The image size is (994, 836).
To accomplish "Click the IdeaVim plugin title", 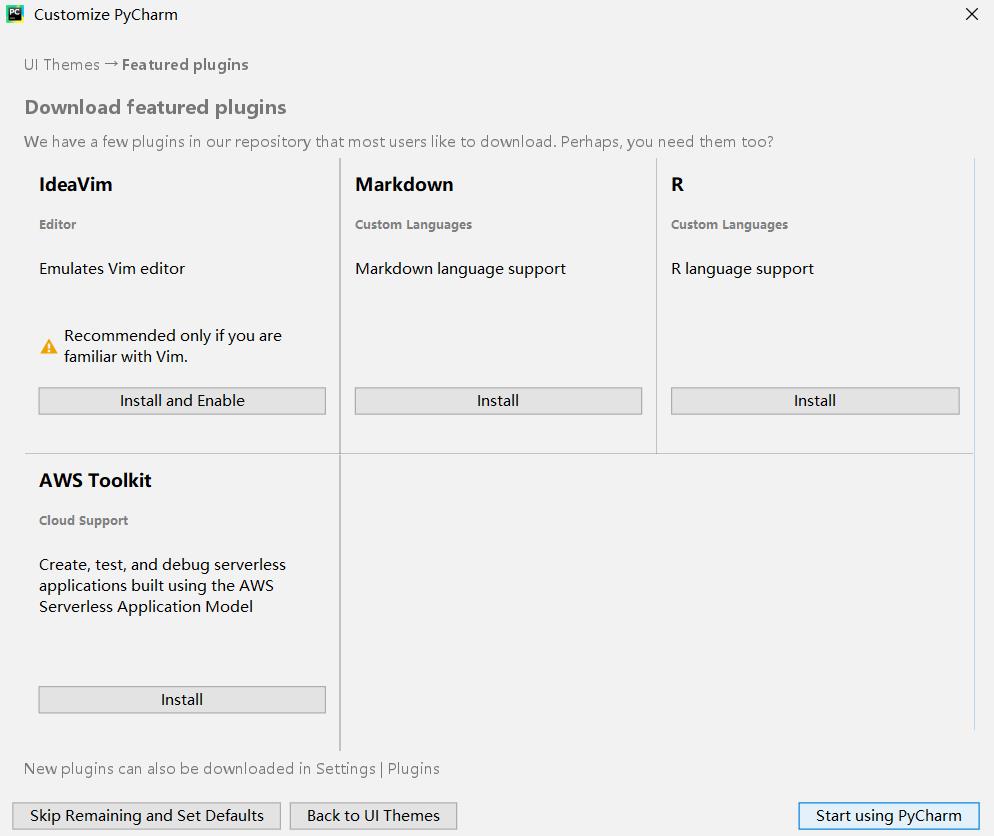I will click(75, 184).
